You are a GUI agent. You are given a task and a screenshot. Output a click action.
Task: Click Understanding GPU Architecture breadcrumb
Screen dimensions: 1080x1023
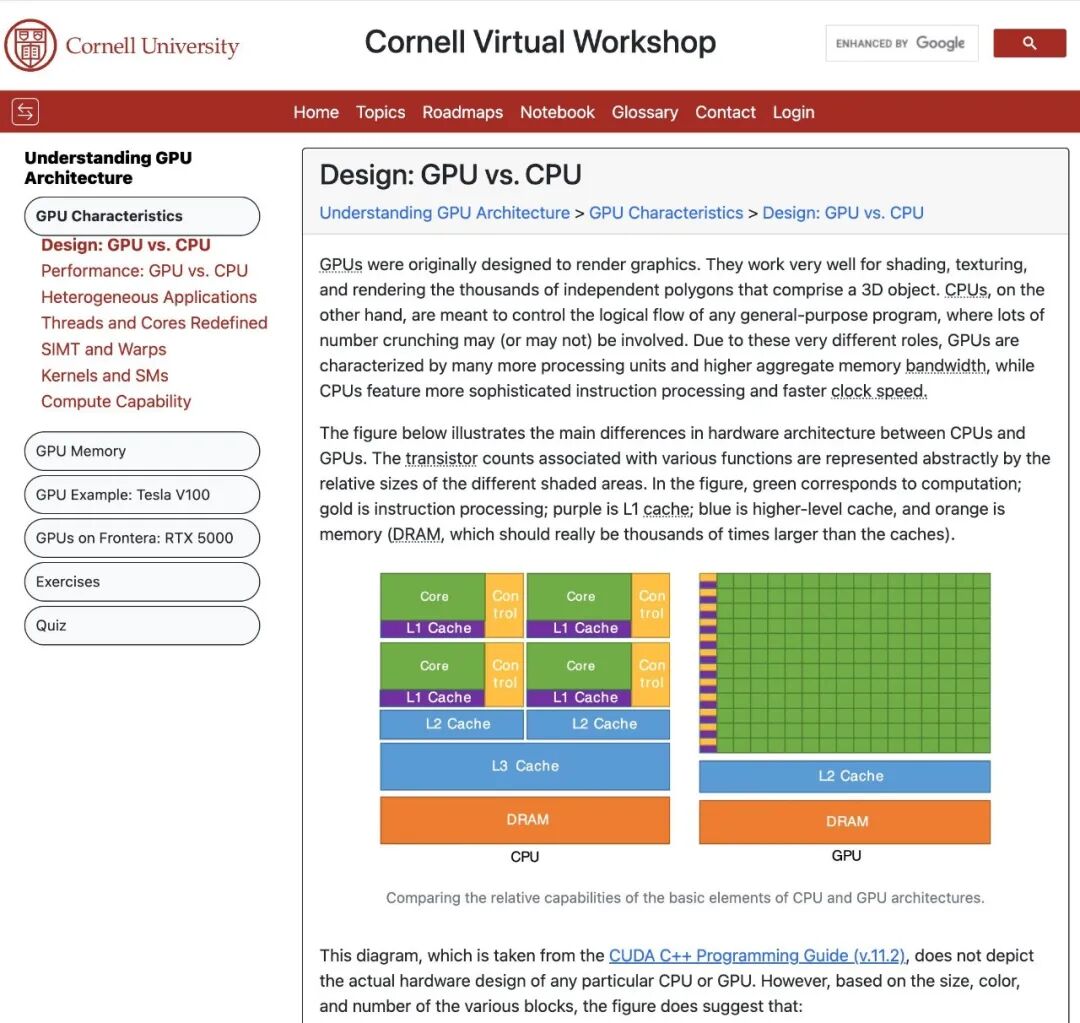[x=444, y=213]
